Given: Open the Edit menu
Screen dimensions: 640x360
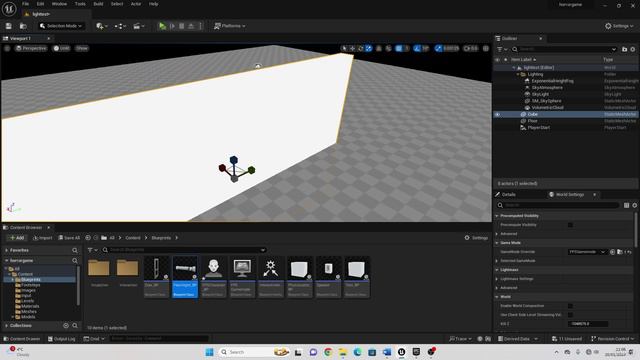Looking at the screenshot, I should click(x=40, y=4).
